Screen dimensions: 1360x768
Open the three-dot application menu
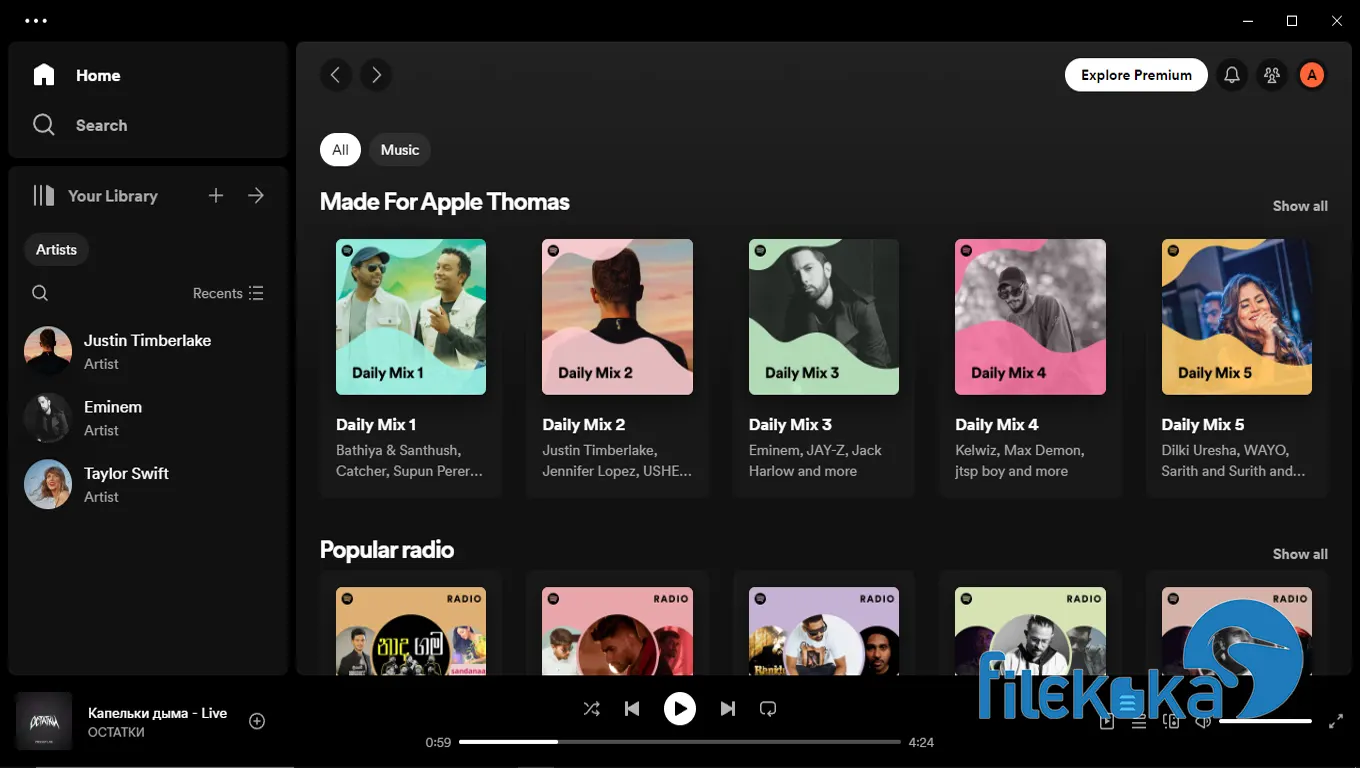36,20
